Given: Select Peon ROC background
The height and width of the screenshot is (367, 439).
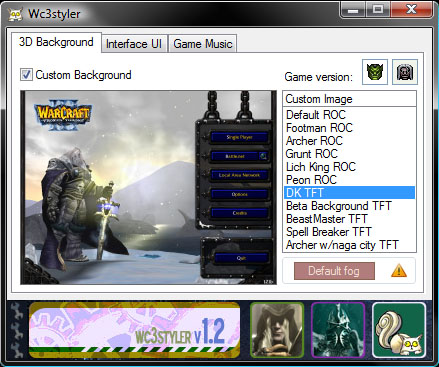Looking at the screenshot, I should tap(349, 180).
